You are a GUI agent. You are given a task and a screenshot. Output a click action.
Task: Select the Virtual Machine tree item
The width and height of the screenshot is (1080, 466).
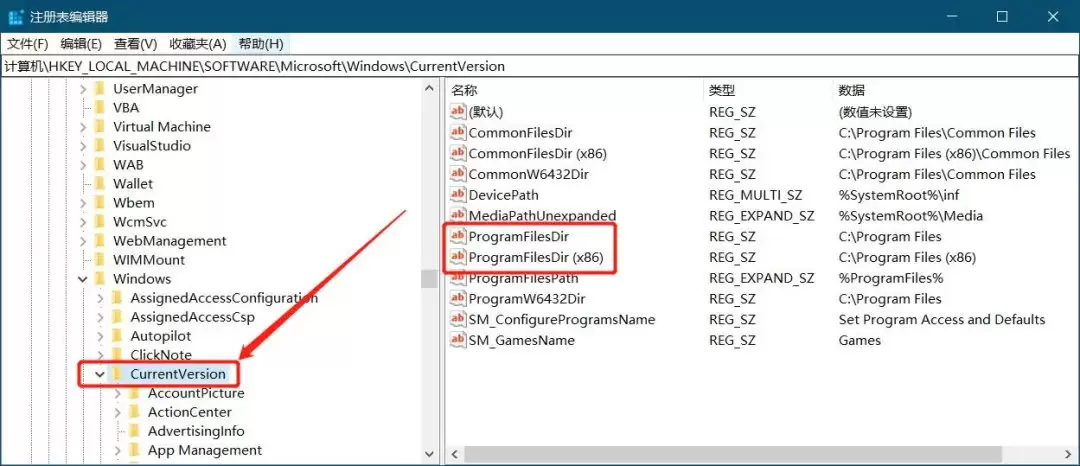(162, 127)
